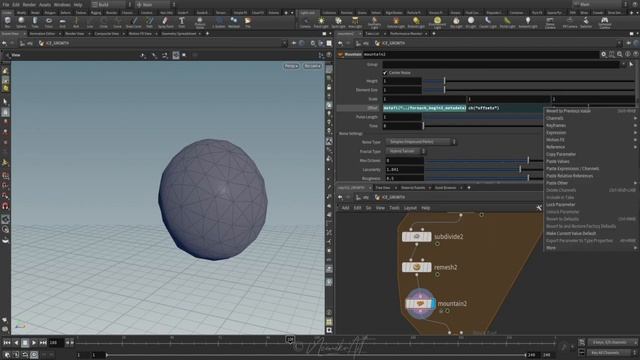Open the network editor Layout menu
640x360 pixels.
tap(410, 208)
